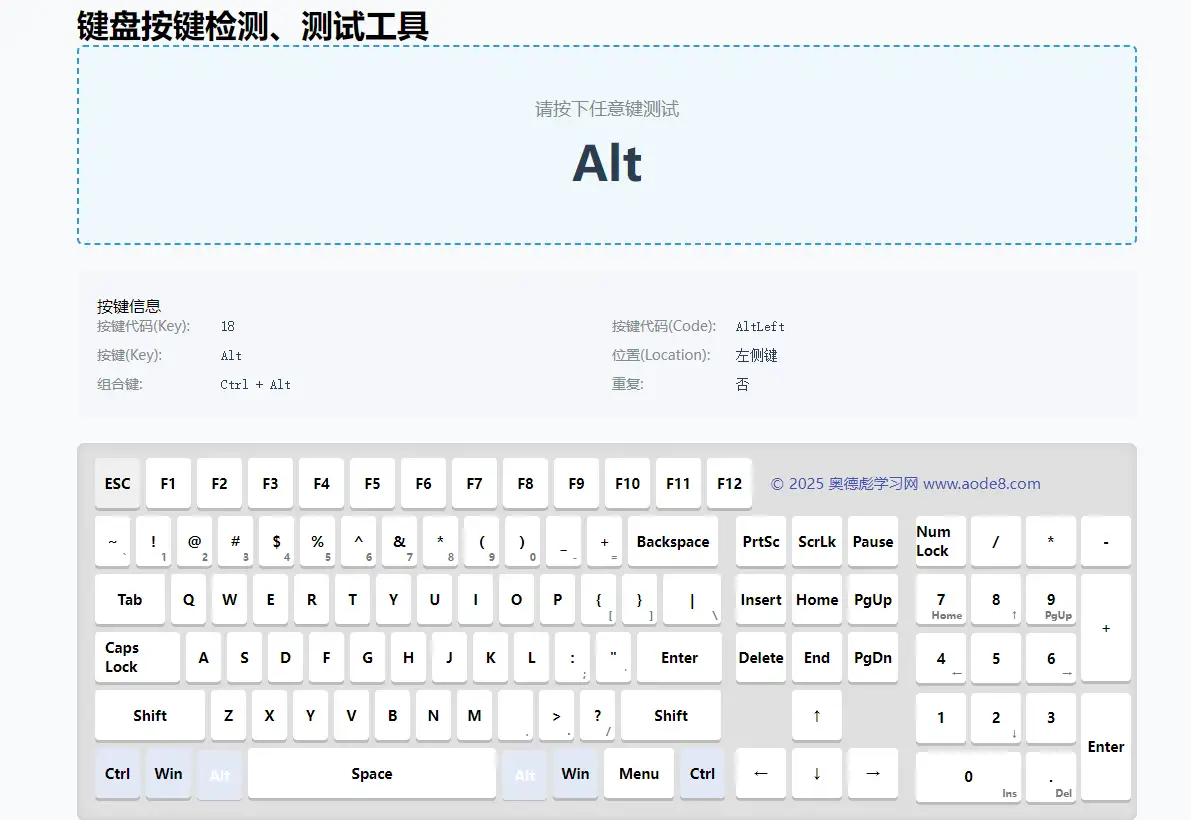Click the down arrow key
This screenshot has width=1191, height=820.
pyautogui.click(x=817, y=773)
